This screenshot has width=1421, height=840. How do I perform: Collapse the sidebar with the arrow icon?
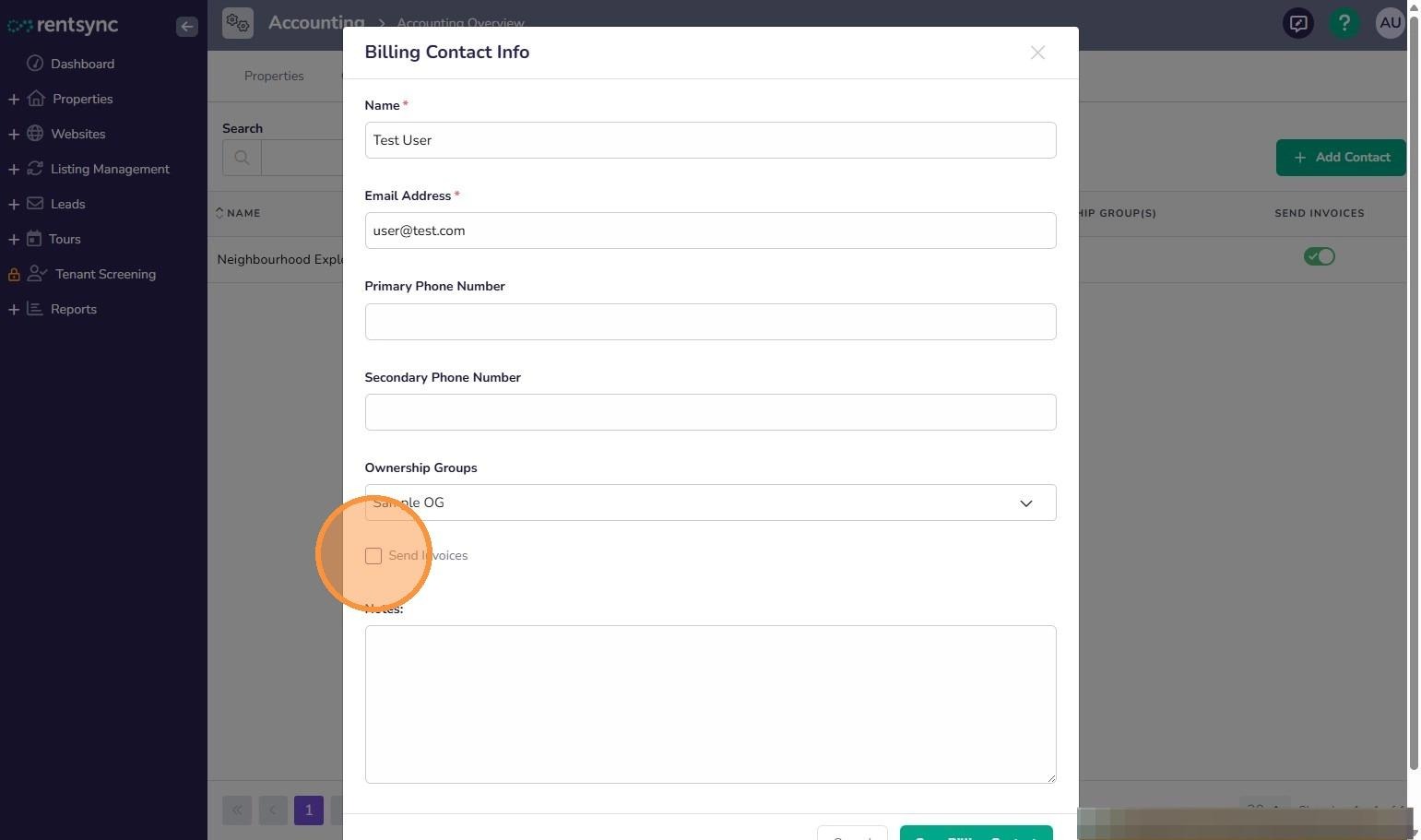tap(187, 26)
